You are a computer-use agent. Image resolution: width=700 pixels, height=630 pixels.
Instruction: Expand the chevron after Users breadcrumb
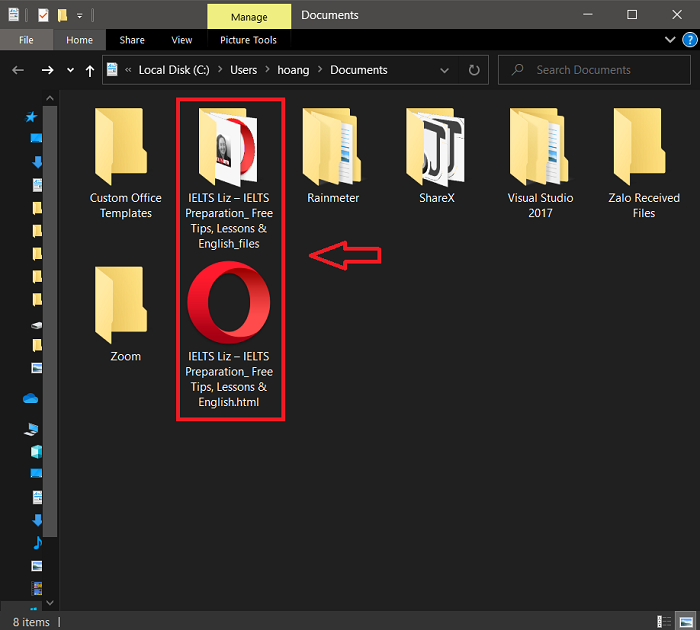tap(267, 70)
